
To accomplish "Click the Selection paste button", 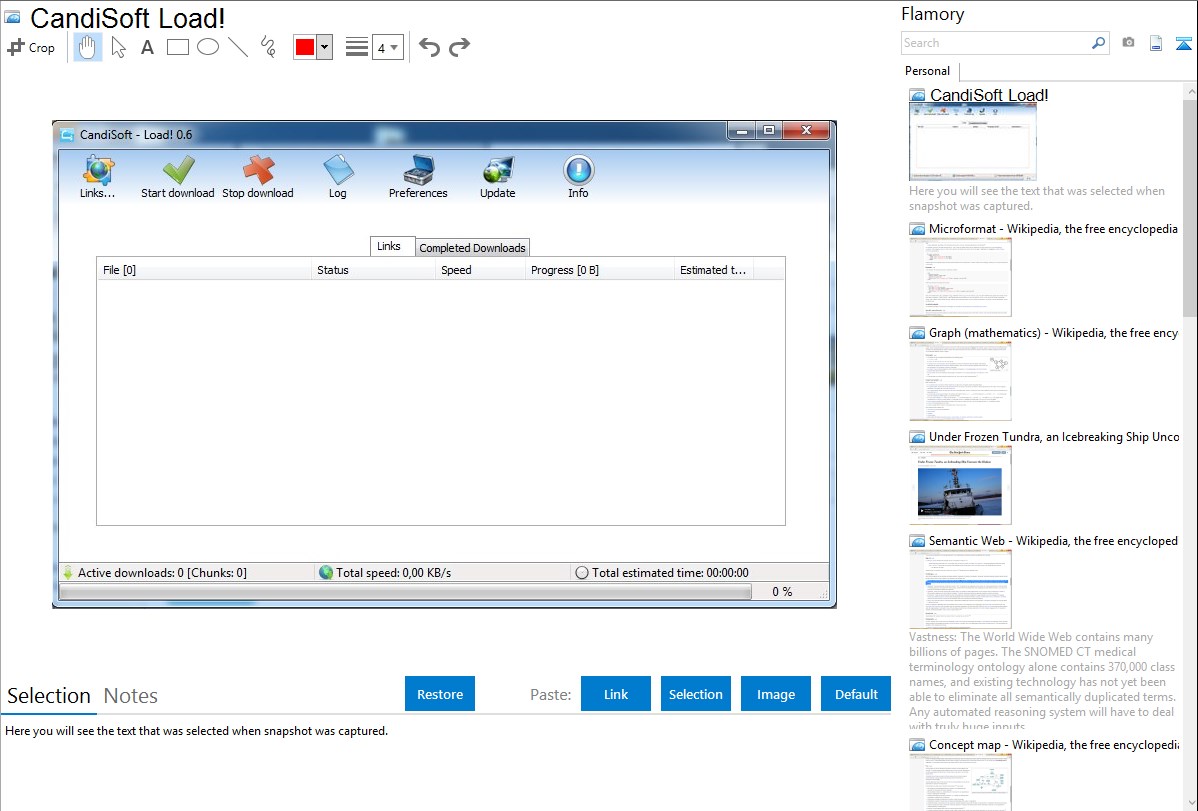I will pyautogui.click(x=696, y=694).
